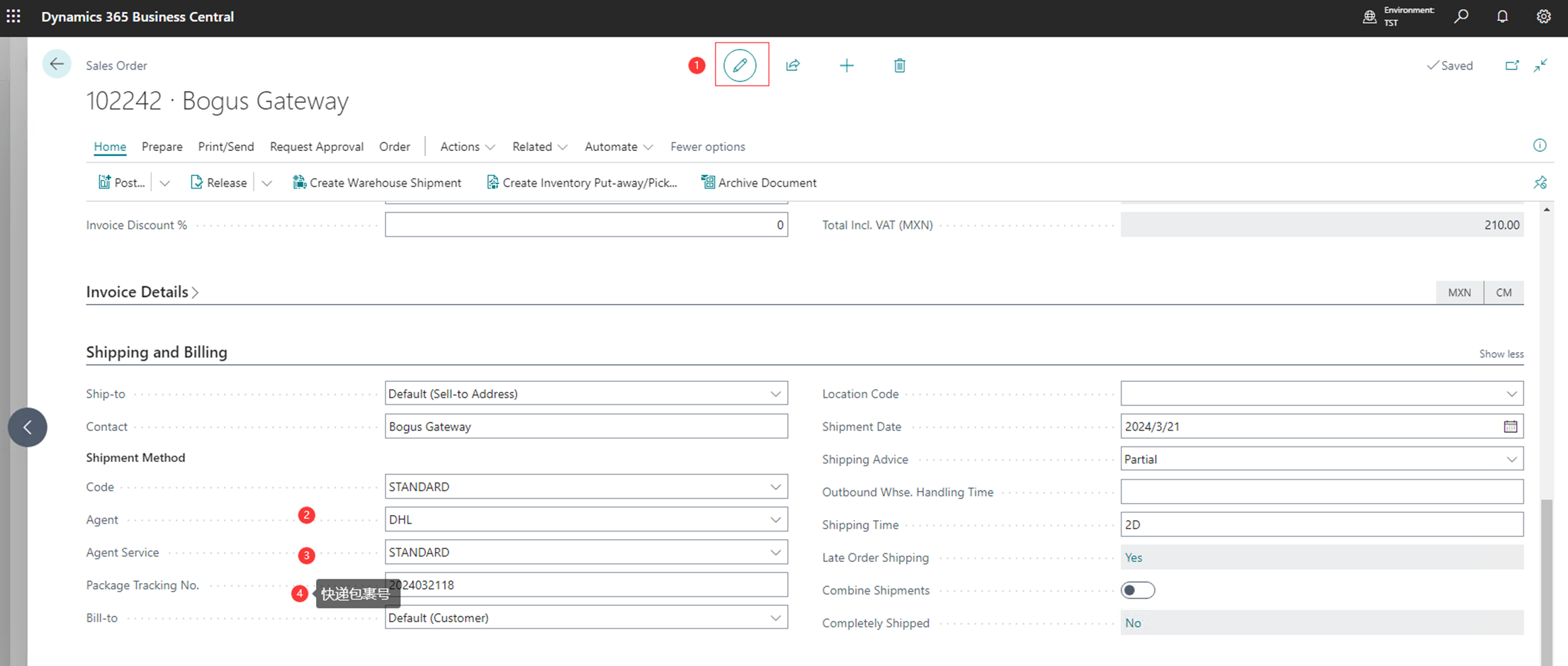Viewport: 1568px width, 666px height.
Task: Expand the Release options dropdown arrow
Action: coord(266,183)
